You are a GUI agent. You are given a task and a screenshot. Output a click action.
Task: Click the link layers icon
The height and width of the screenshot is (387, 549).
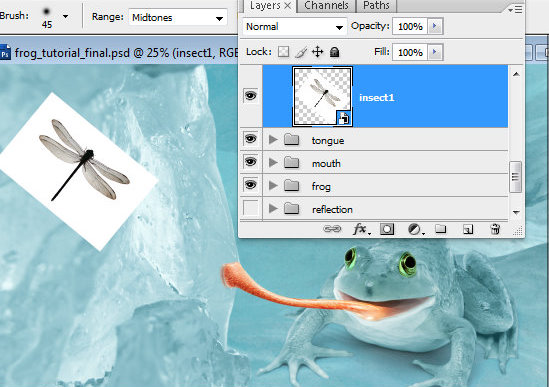[332, 229]
